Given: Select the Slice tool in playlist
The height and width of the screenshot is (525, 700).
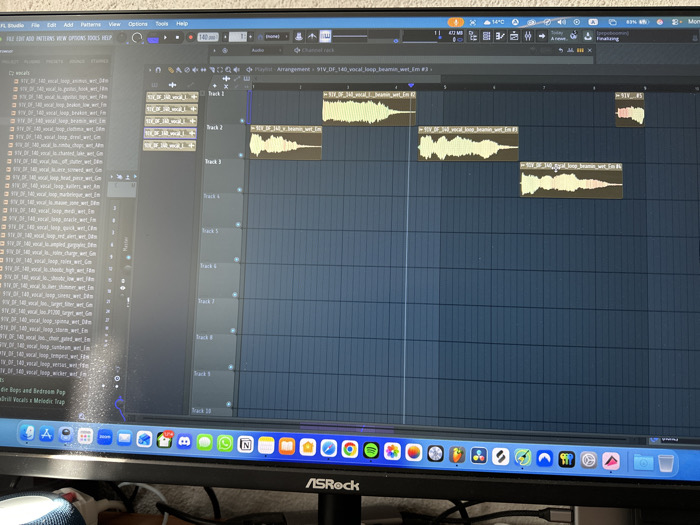Looking at the screenshot, I should click(x=212, y=70).
